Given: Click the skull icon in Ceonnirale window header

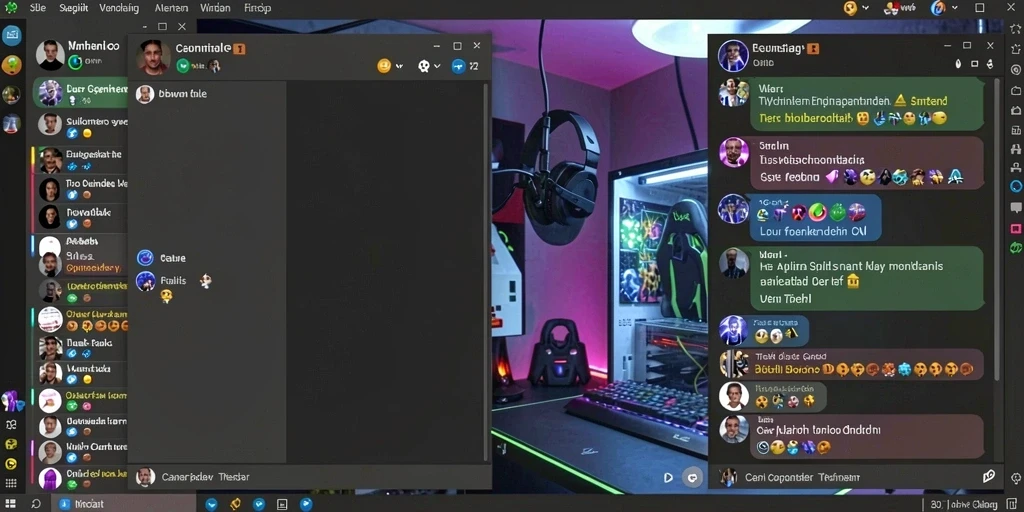Looking at the screenshot, I should 424,66.
